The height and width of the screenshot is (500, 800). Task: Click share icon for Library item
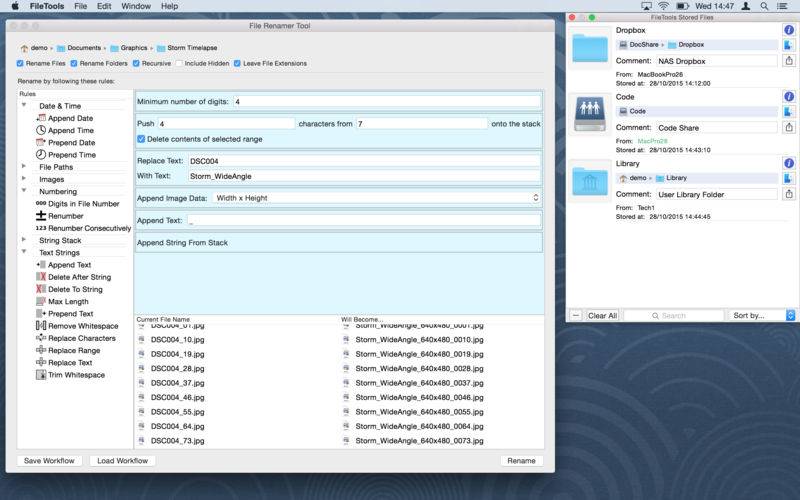789,194
